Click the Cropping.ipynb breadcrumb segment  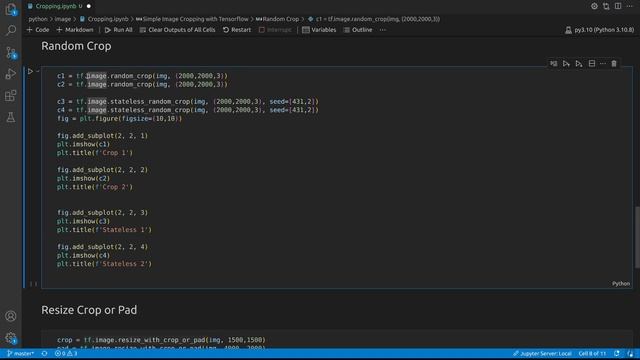[x=104, y=19]
